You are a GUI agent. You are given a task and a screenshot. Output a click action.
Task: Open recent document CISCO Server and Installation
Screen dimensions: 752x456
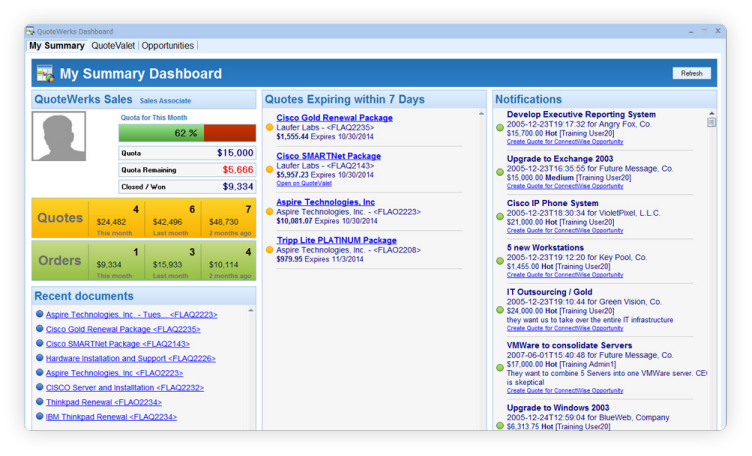(125, 387)
